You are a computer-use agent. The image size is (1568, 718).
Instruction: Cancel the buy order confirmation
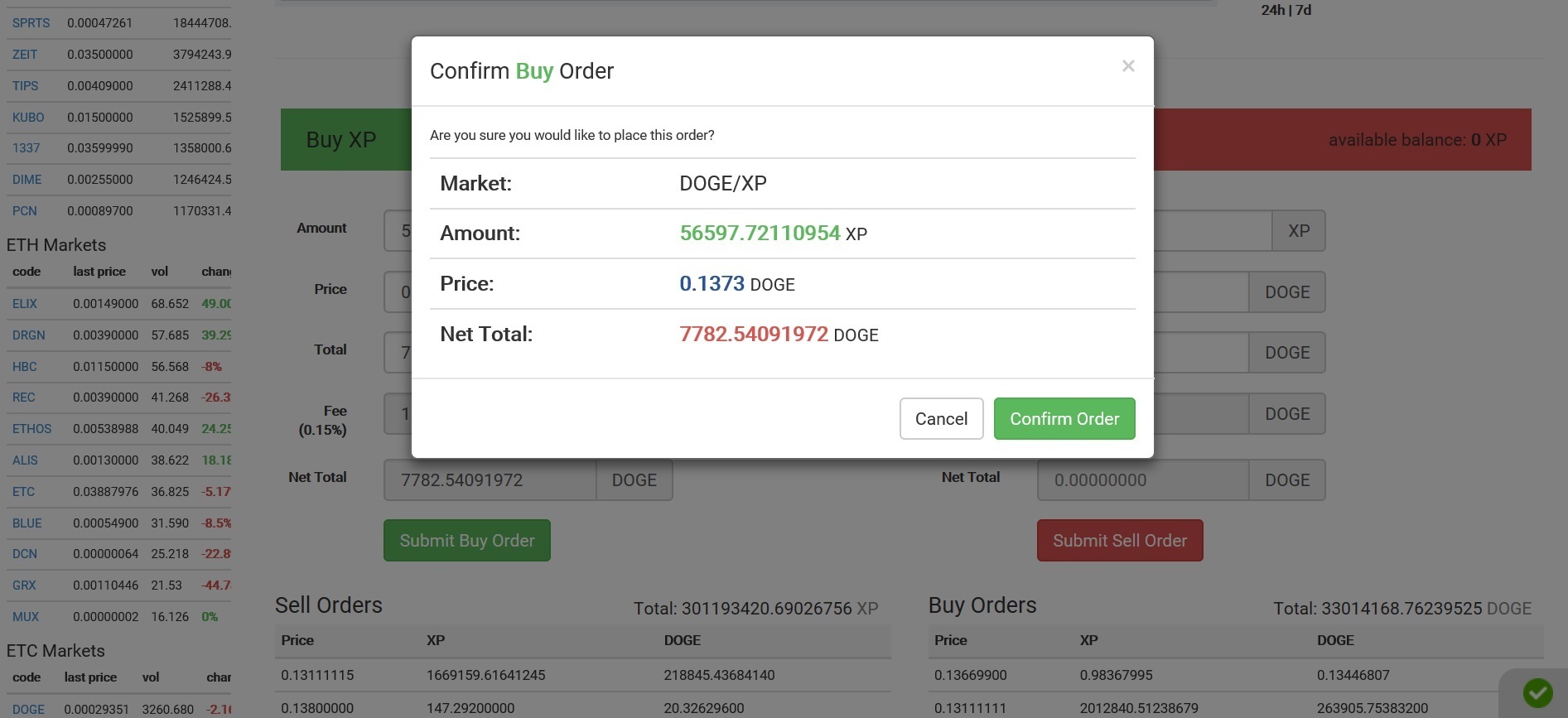[941, 419]
